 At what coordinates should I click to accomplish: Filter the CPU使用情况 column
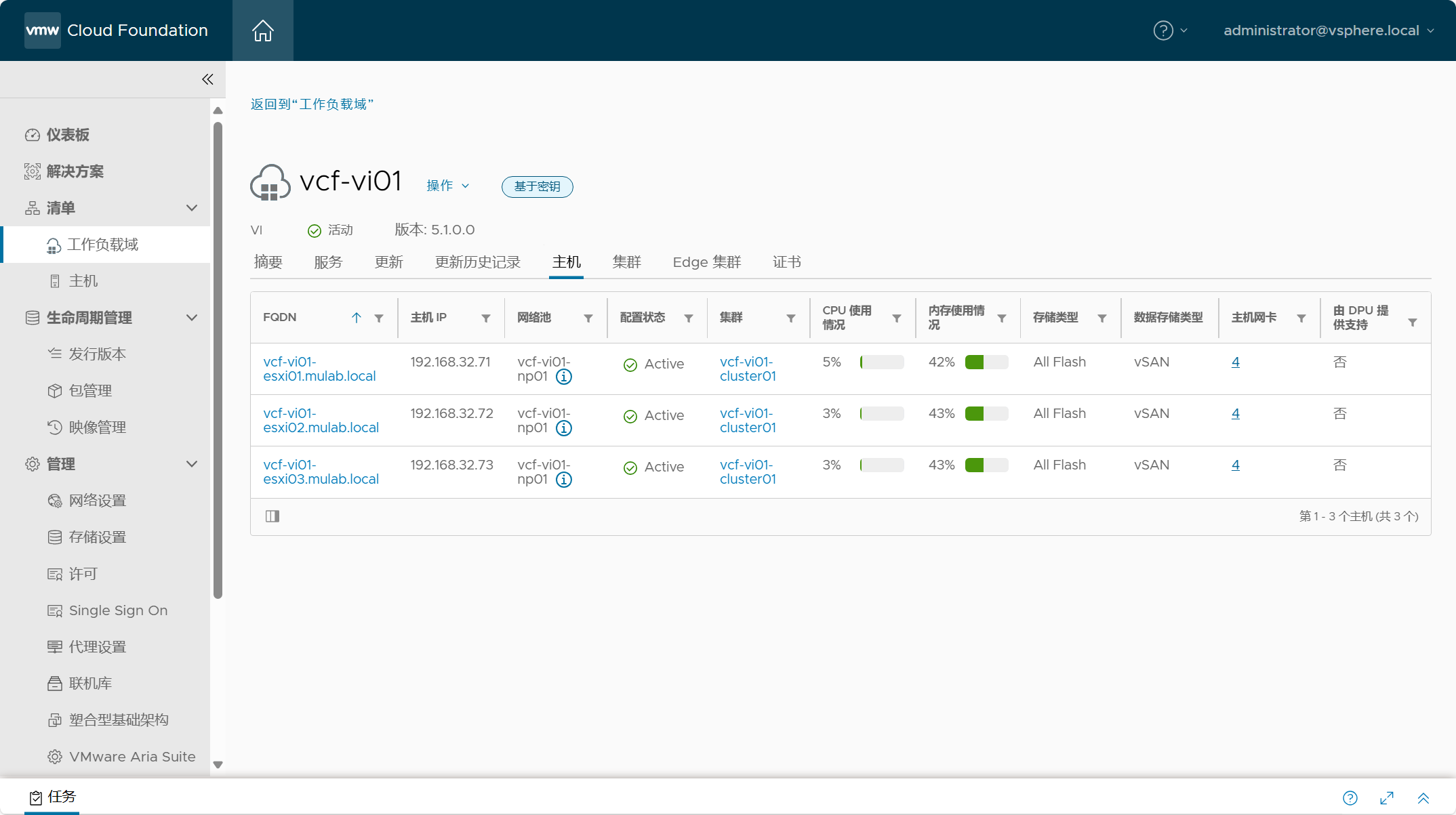tap(897, 317)
